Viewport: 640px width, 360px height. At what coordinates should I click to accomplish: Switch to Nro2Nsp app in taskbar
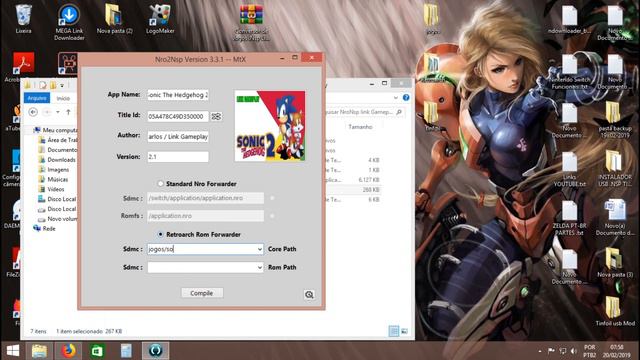tap(155, 351)
